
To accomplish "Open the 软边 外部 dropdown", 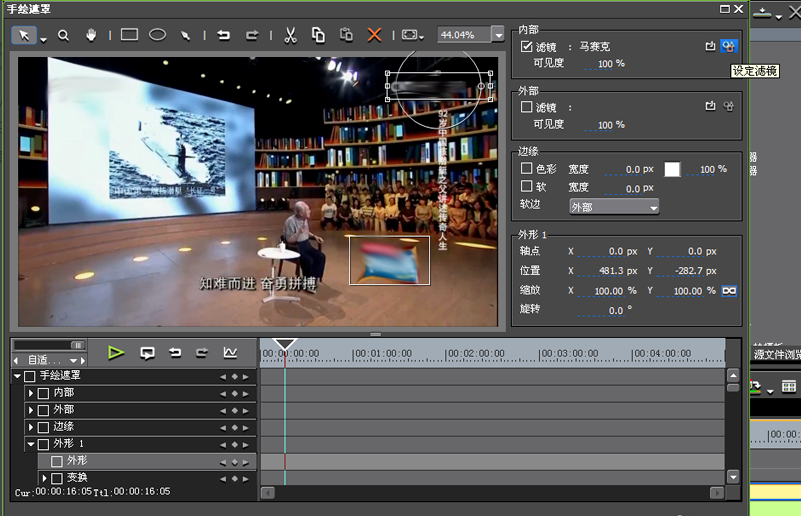I will 613,207.
